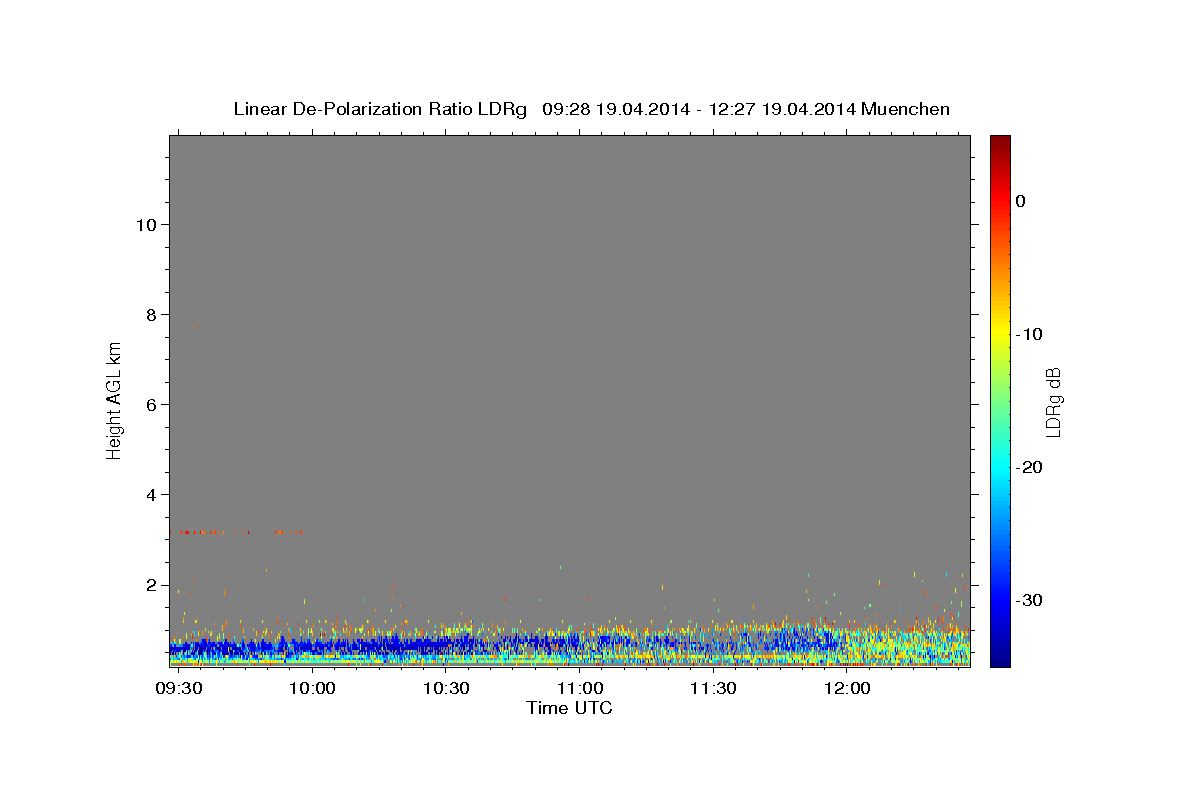The image size is (1200, 800).
Task: Click the end time '12:27 19.04.2014' in the title
Action: [x=782, y=109]
